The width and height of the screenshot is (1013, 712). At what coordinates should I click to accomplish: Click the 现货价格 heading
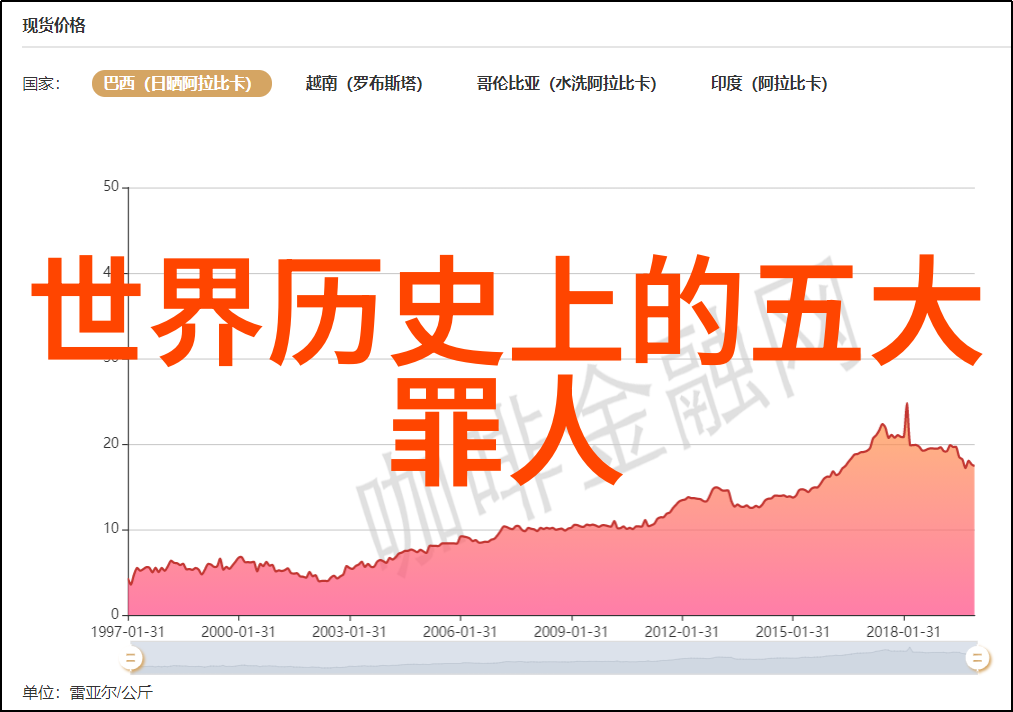[x=54, y=26]
